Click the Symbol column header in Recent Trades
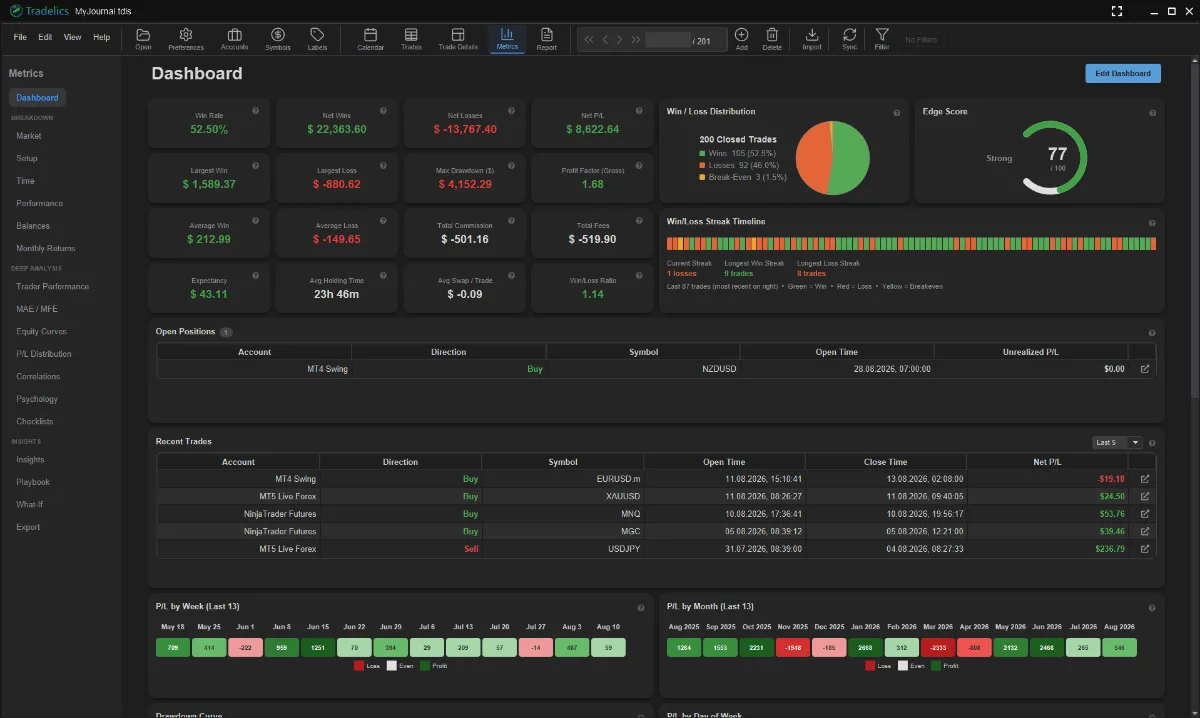Image resolution: width=1200 pixels, height=718 pixels. (563, 462)
